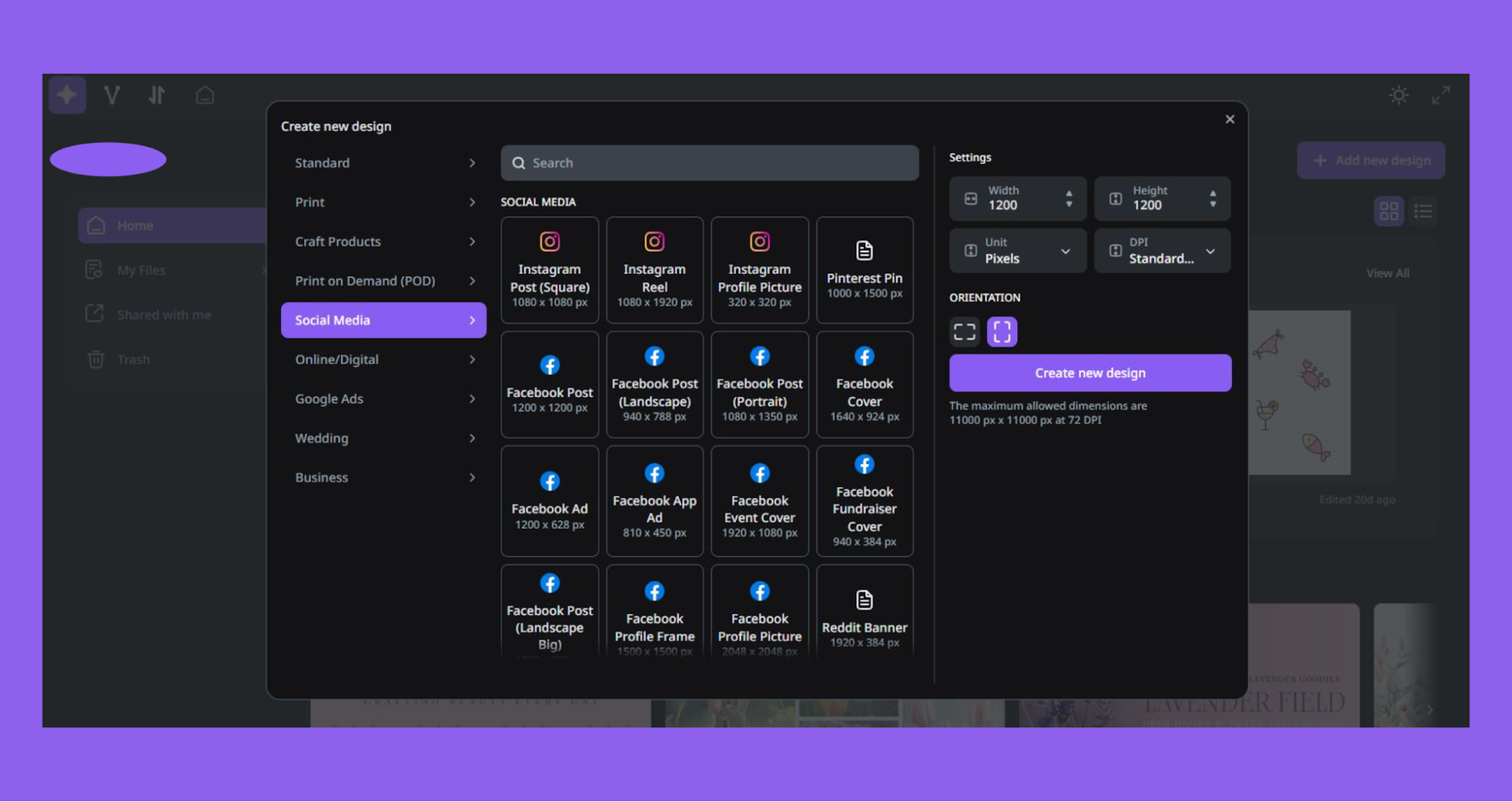Screen dimensions: 1512x802
Task: Select landscape orientation
Action: point(964,331)
